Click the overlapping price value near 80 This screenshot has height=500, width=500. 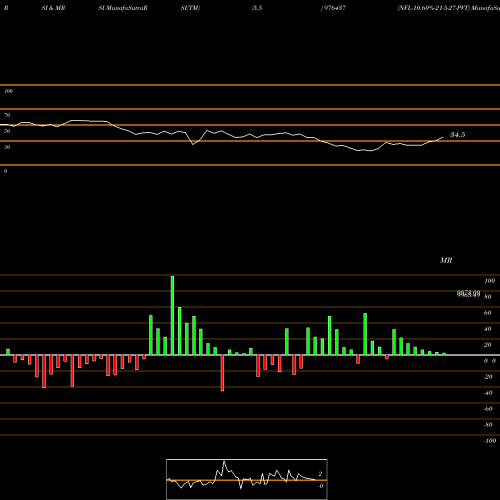pyautogui.click(x=468, y=294)
